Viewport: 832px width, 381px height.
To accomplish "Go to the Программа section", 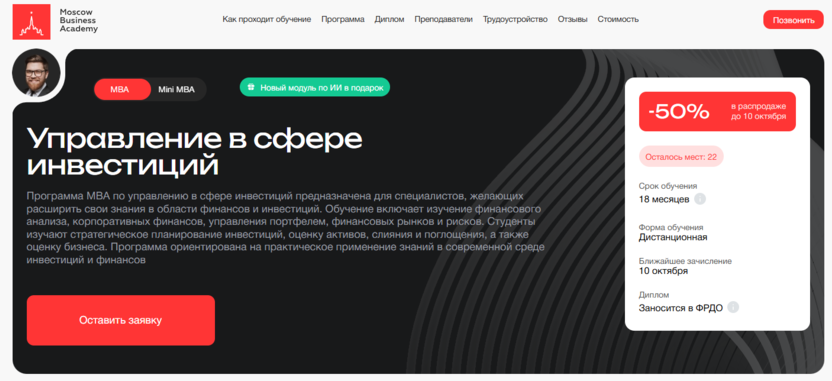I will 343,19.
